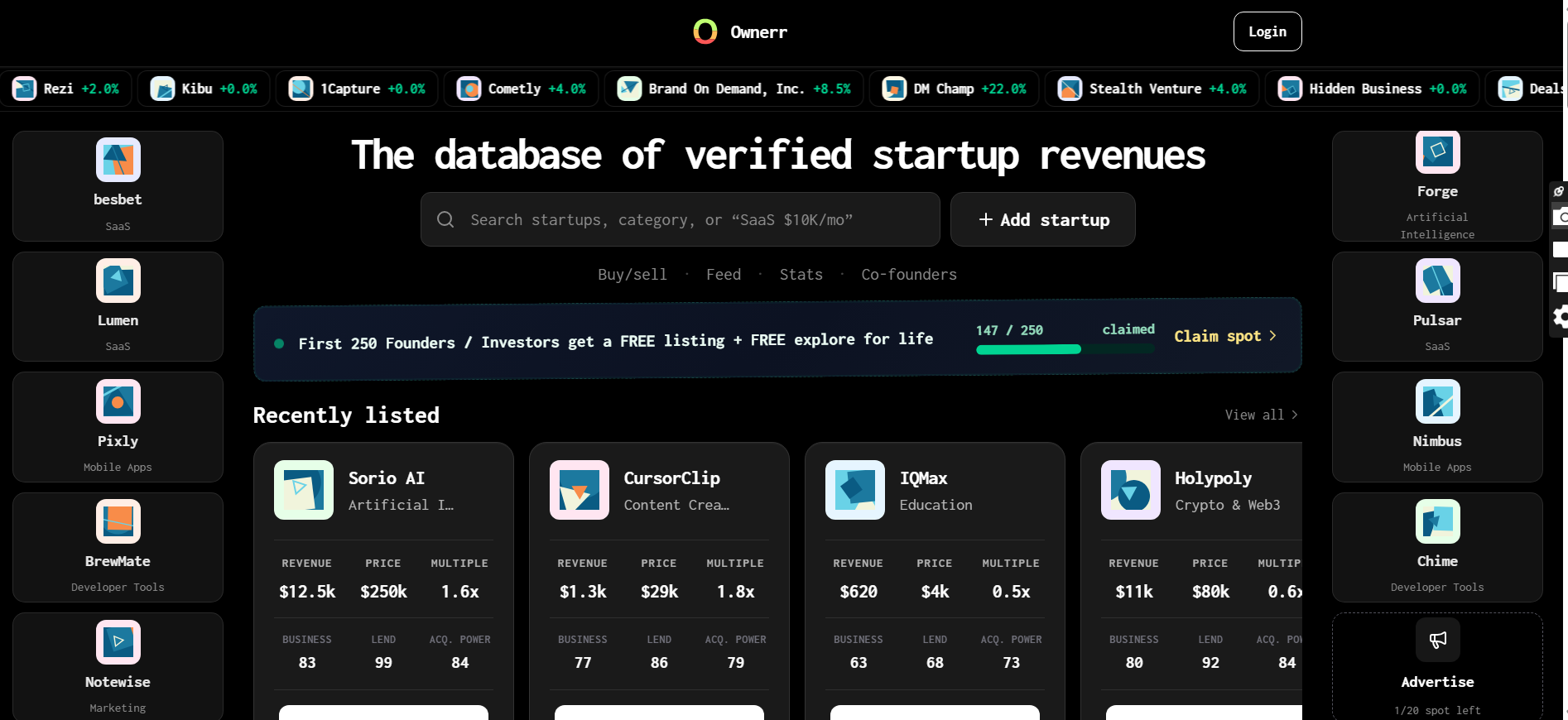Click the Stealth Venture ticker icon
This screenshot has width=1568, height=720.
[x=1070, y=89]
